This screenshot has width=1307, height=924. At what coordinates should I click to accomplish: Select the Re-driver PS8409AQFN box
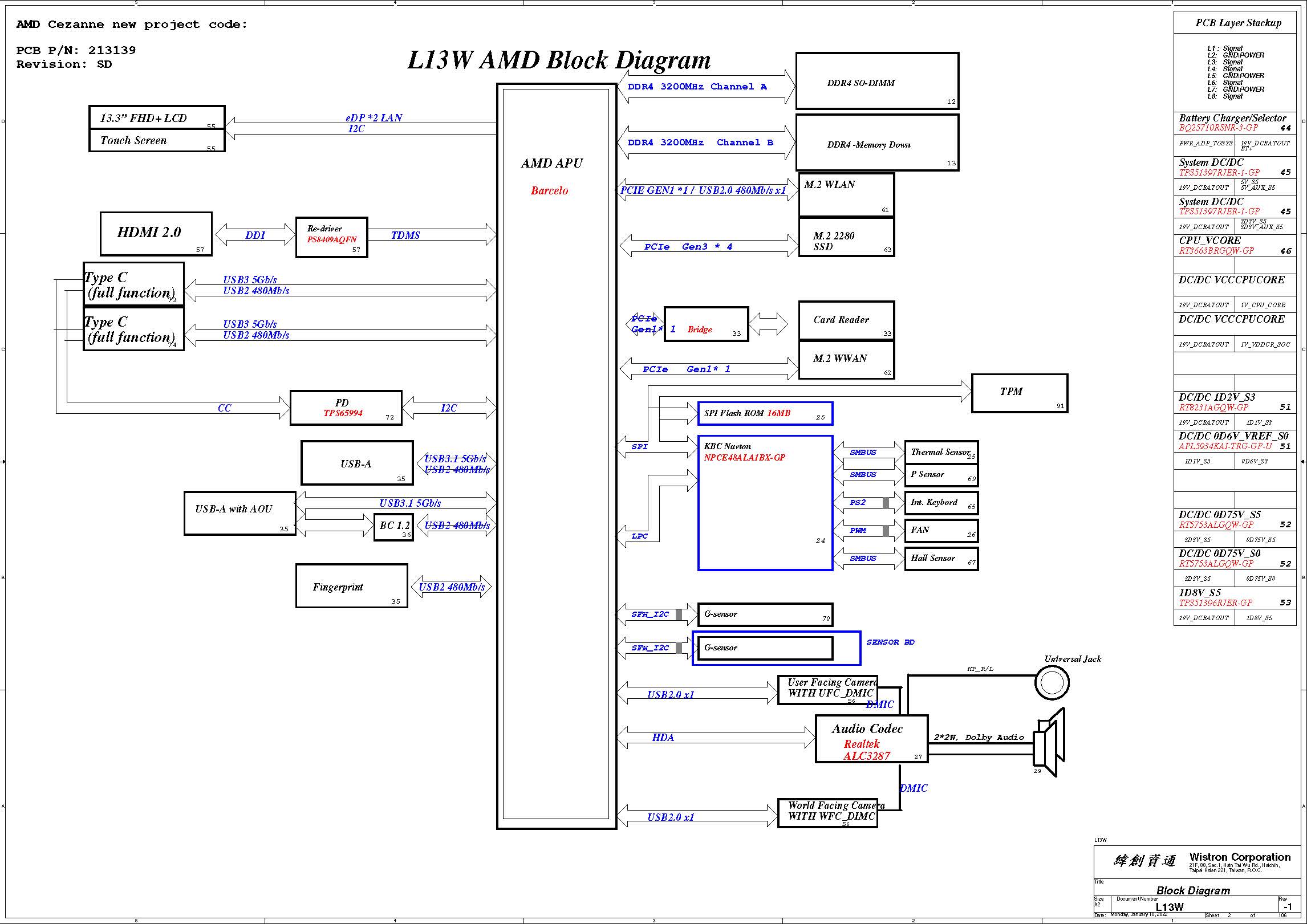point(331,237)
